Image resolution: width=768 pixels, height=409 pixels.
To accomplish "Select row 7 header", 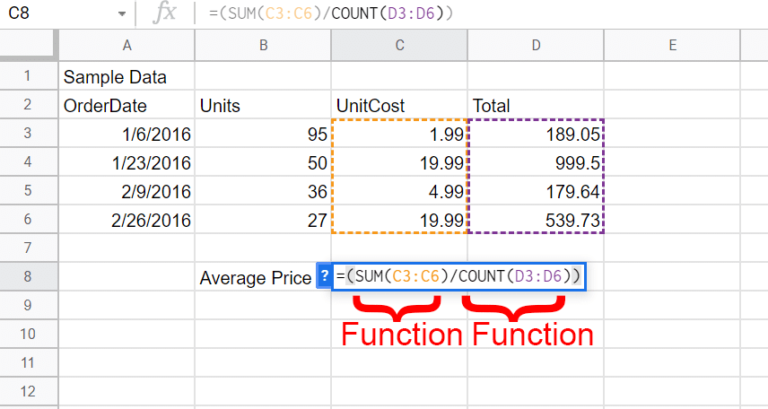I will 28,248.
